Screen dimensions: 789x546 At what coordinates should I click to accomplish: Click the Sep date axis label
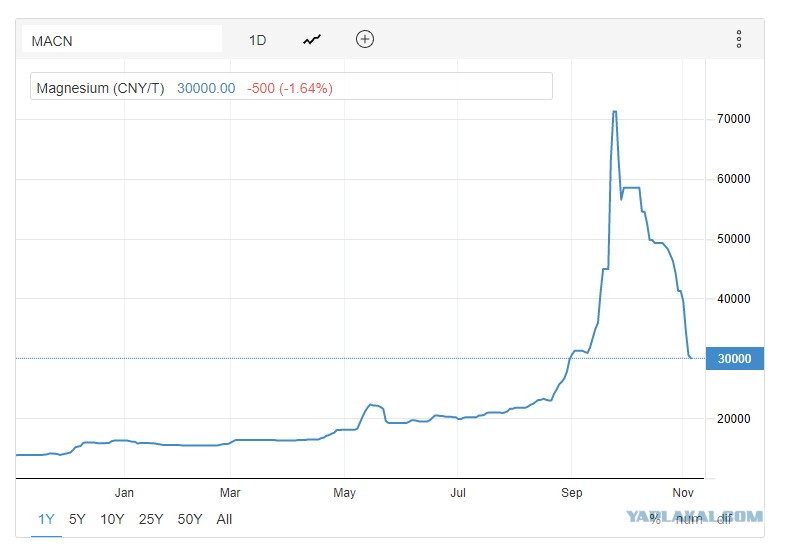pyautogui.click(x=572, y=493)
